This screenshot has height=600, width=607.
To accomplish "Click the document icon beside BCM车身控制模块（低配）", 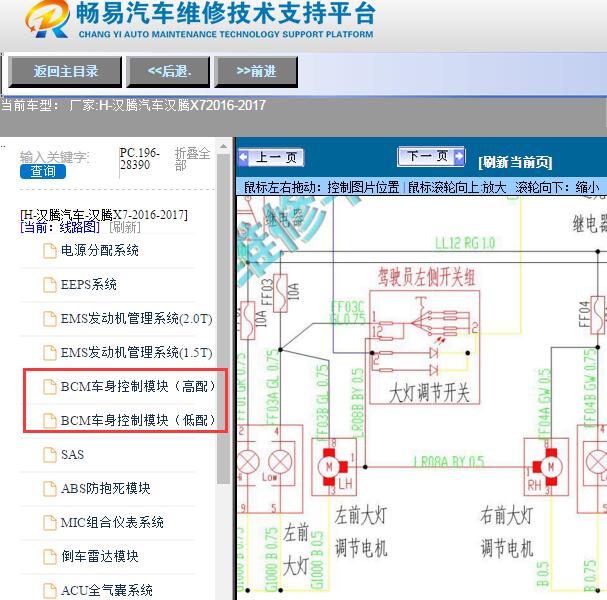I will 50,420.
